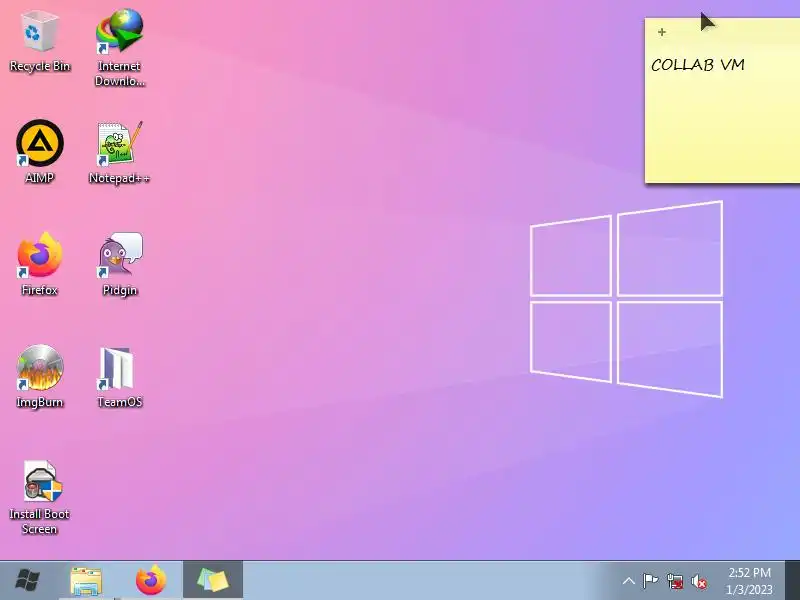Select the ImgBurn desktop shortcut
Screen dimensions: 800x600
[x=39, y=377]
